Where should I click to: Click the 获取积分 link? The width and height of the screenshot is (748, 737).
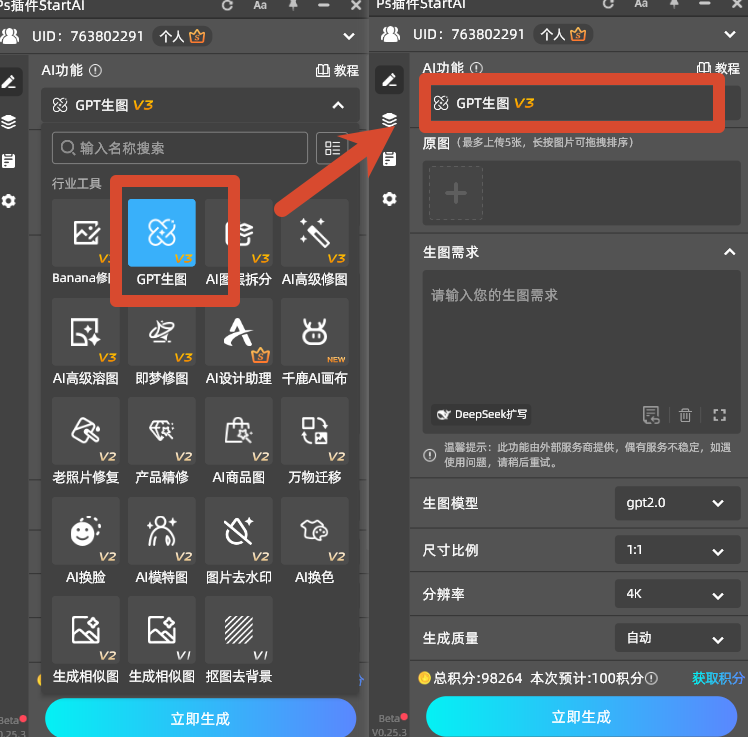pyautogui.click(x=718, y=678)
